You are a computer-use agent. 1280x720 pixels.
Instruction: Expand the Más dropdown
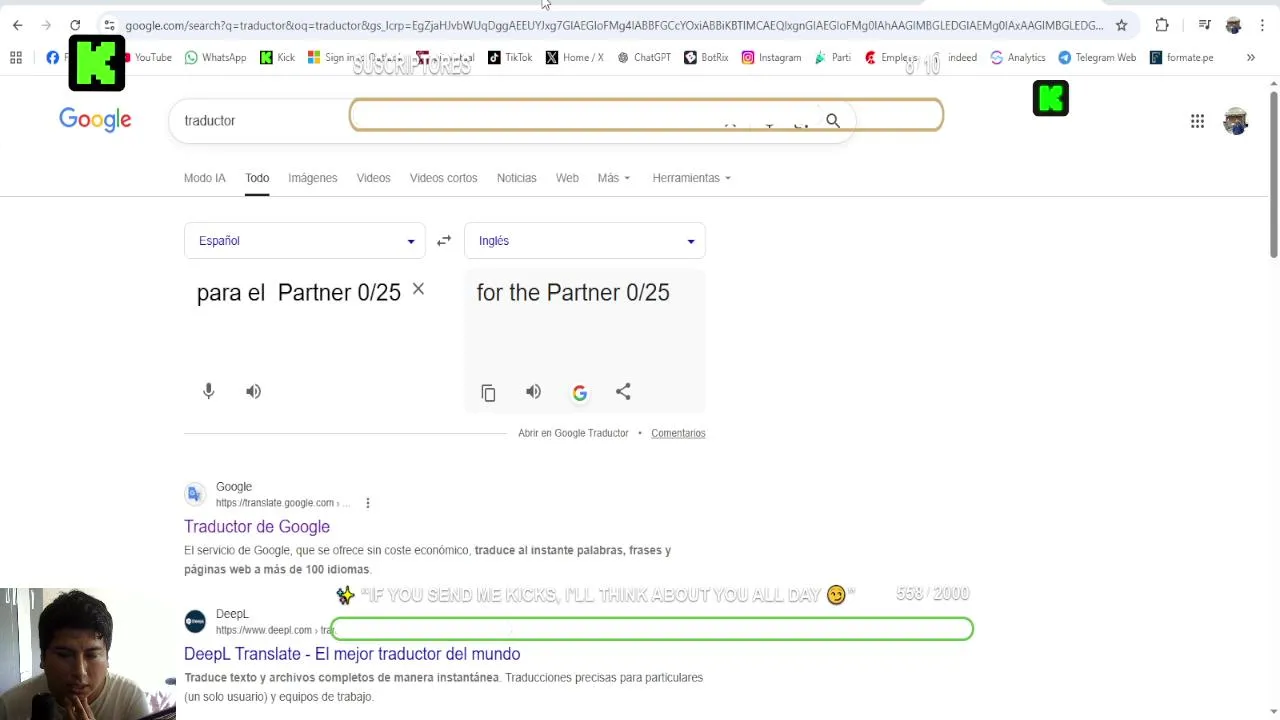coord(614,178)
